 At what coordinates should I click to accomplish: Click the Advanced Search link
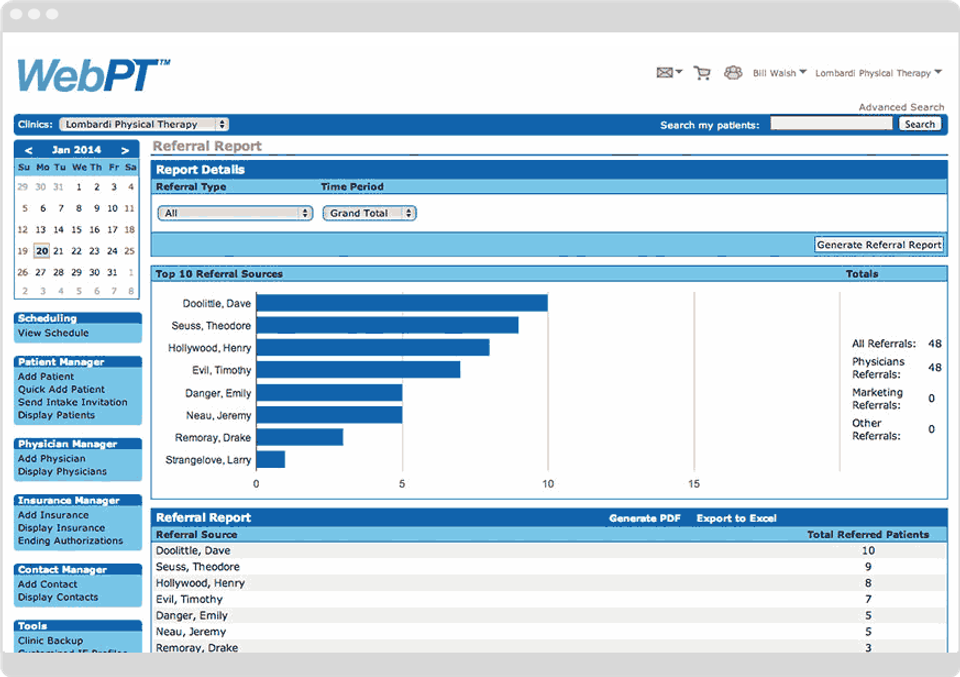pos(901,107)
